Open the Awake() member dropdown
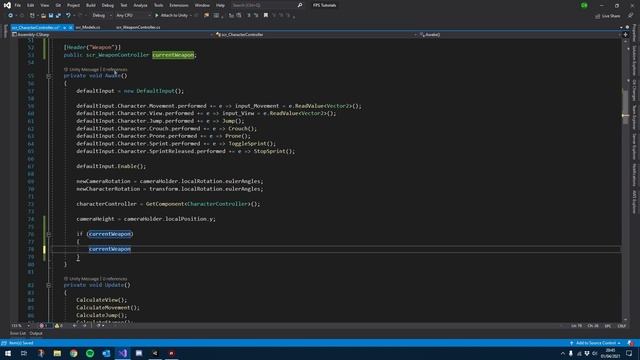640x360 pixels. (x=520, y=35)
